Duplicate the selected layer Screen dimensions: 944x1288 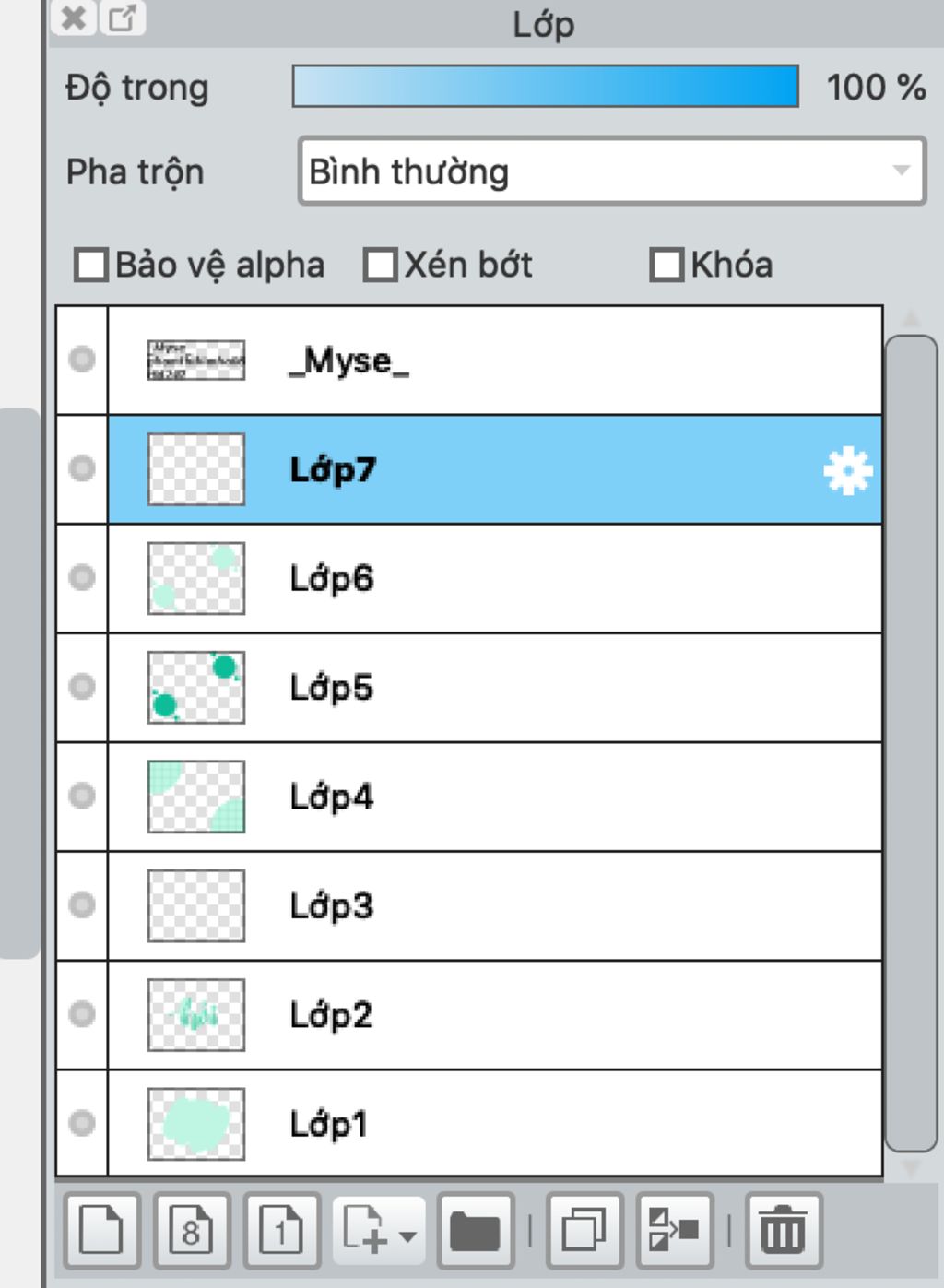pyautogui.click(x=584, y=1230)
